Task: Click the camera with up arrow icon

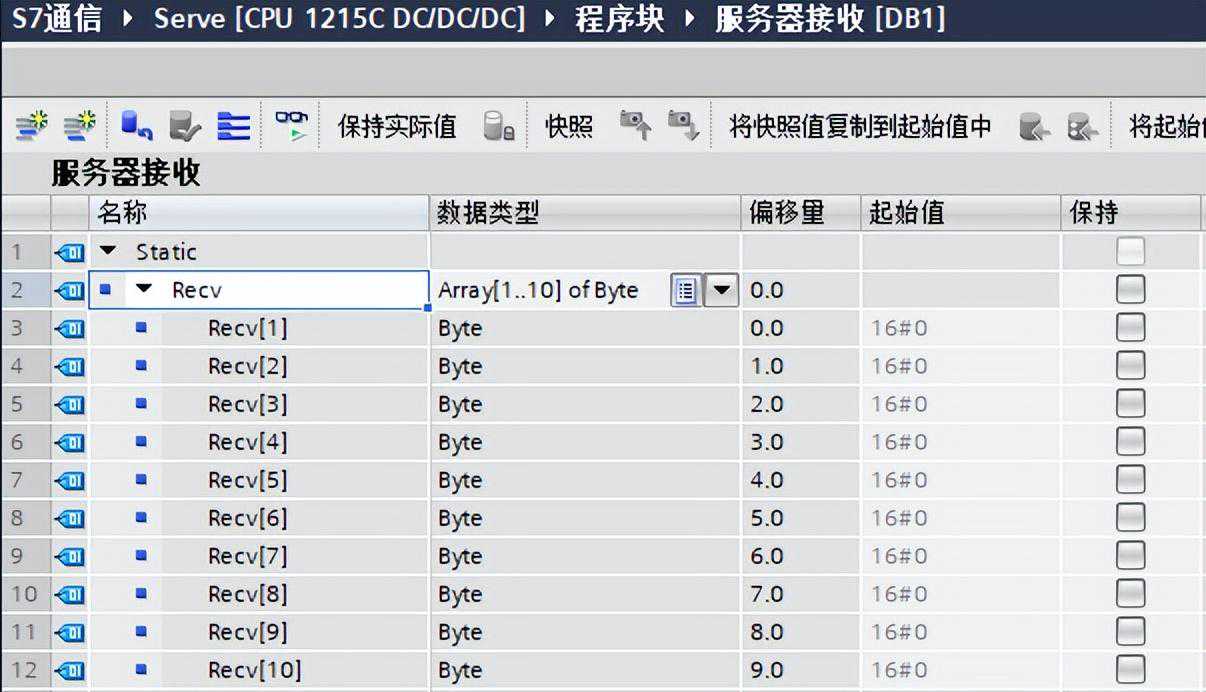Action: click(x=635, y=126)
